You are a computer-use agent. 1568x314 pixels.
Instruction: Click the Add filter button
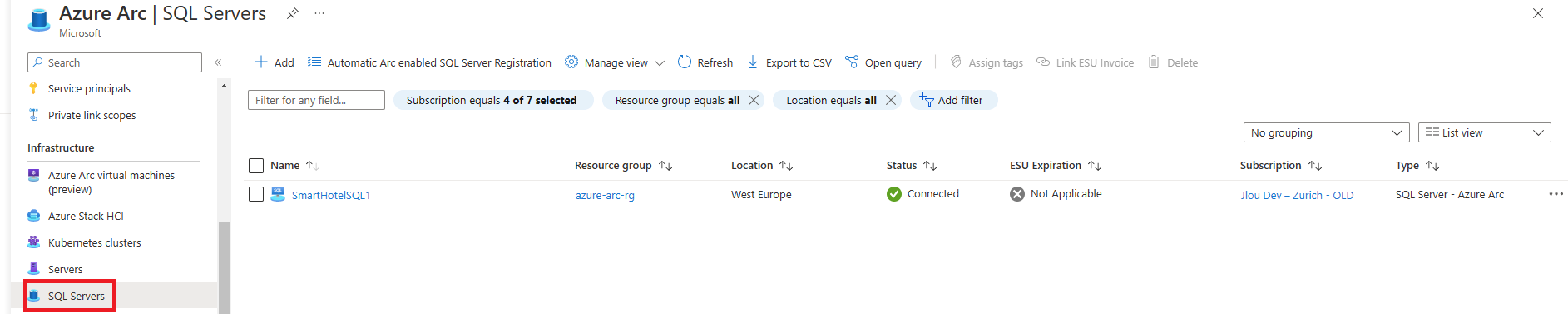click(x=953, y=100)
